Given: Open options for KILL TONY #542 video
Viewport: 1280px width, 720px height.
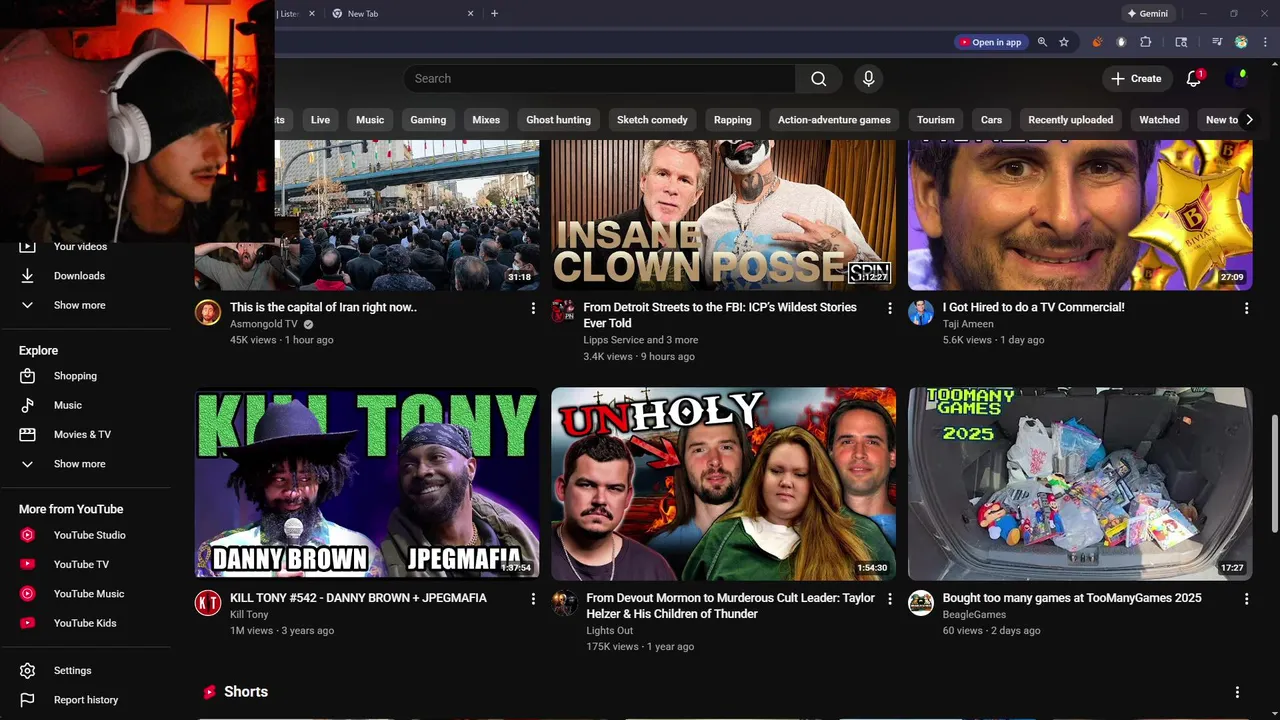Looking at the screenshot, I should (533, 599).
